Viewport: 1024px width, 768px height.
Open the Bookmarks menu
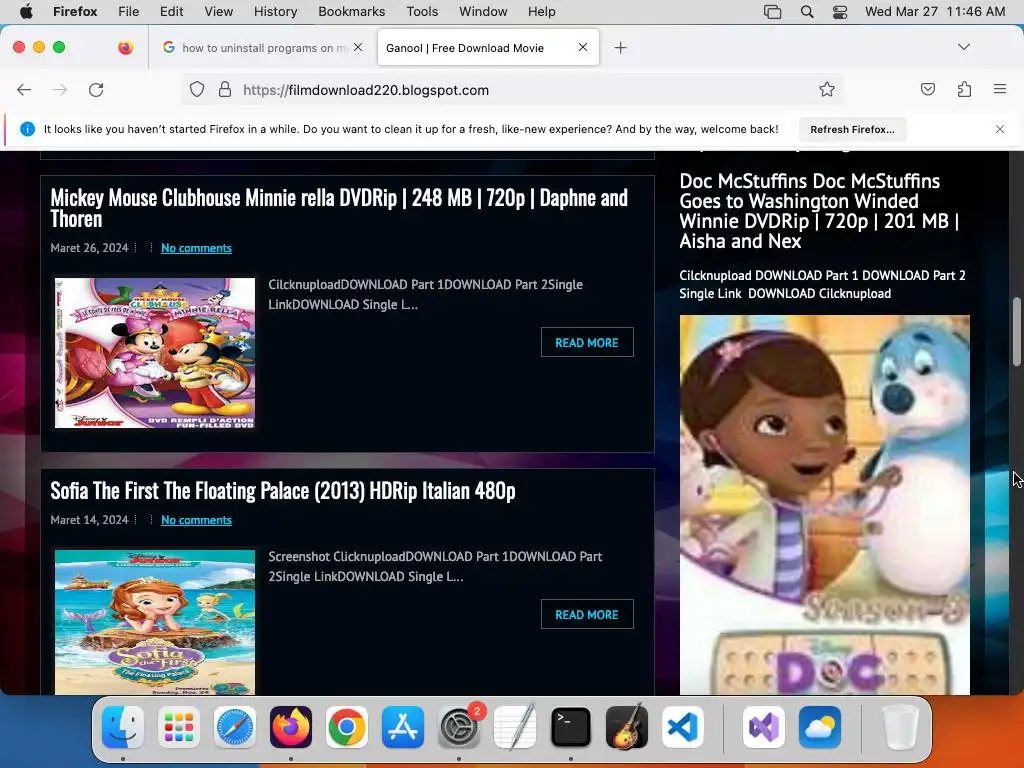[x=351, y=11]
